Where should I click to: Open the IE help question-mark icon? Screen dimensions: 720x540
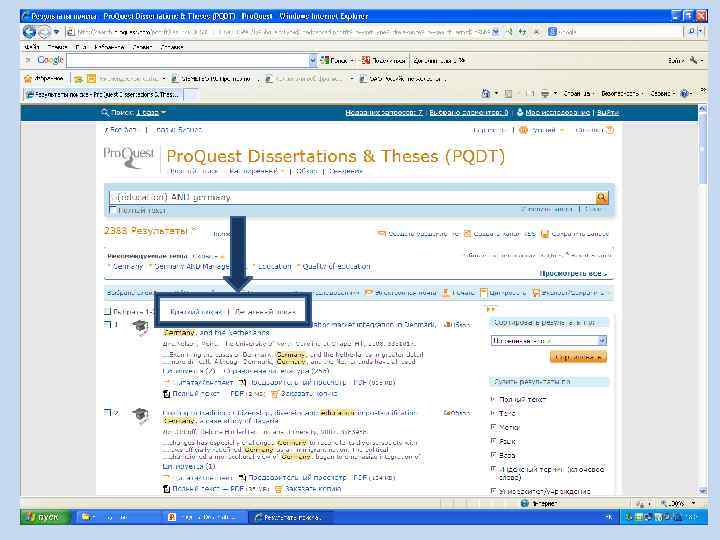click(x=684, y=93)
